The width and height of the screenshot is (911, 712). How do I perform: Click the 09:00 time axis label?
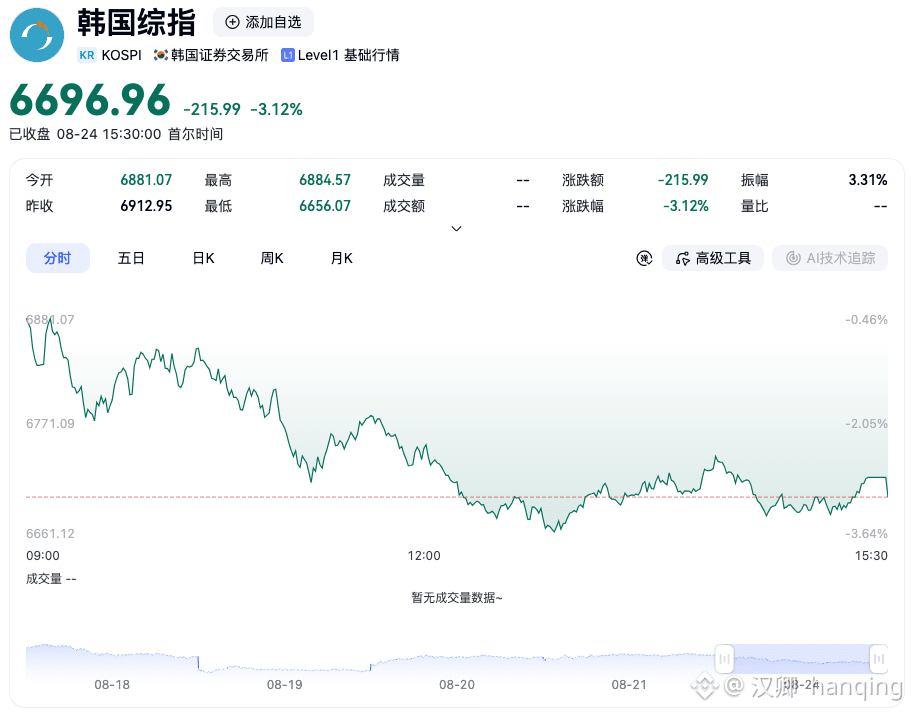[x=43, y=556]
